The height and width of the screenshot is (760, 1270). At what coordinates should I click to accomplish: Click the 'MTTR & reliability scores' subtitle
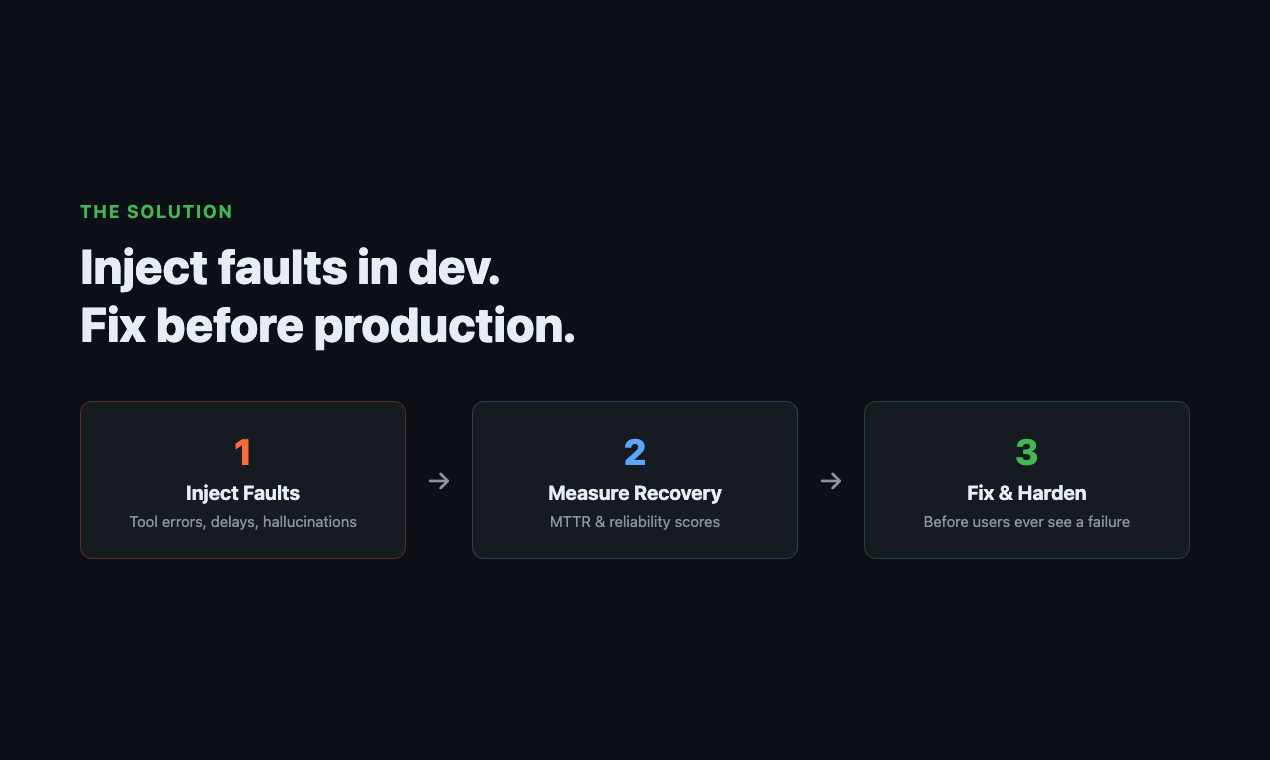coord(635,522)
